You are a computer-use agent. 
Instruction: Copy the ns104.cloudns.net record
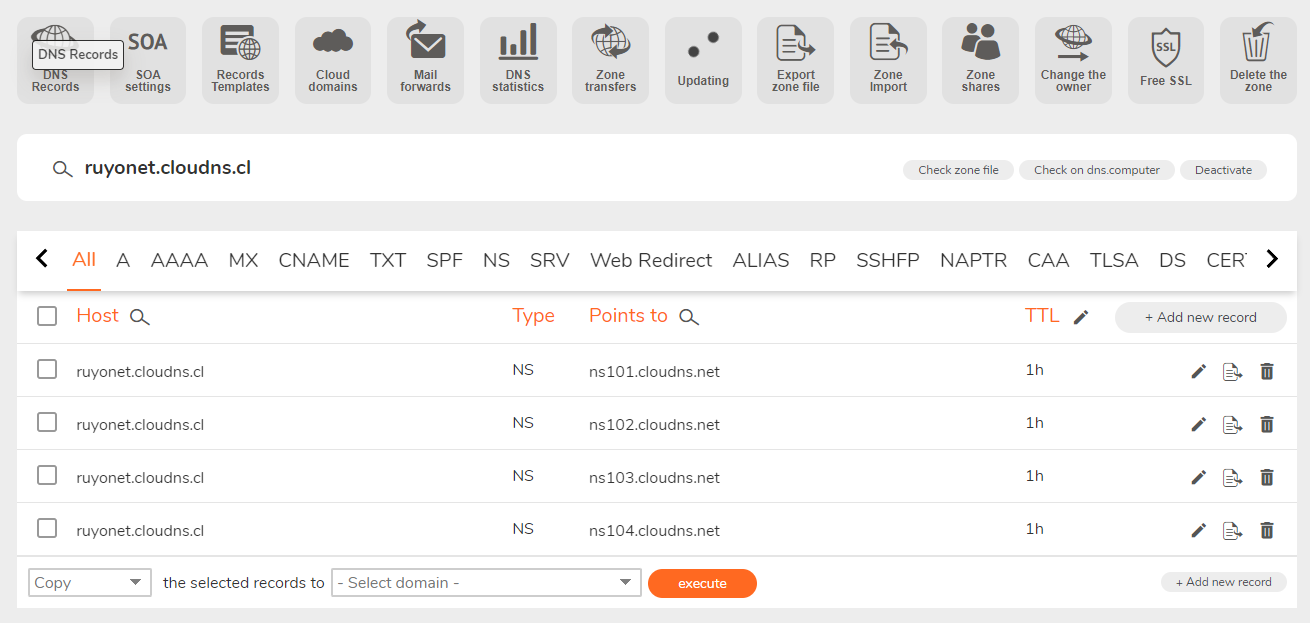(1232, 530)
